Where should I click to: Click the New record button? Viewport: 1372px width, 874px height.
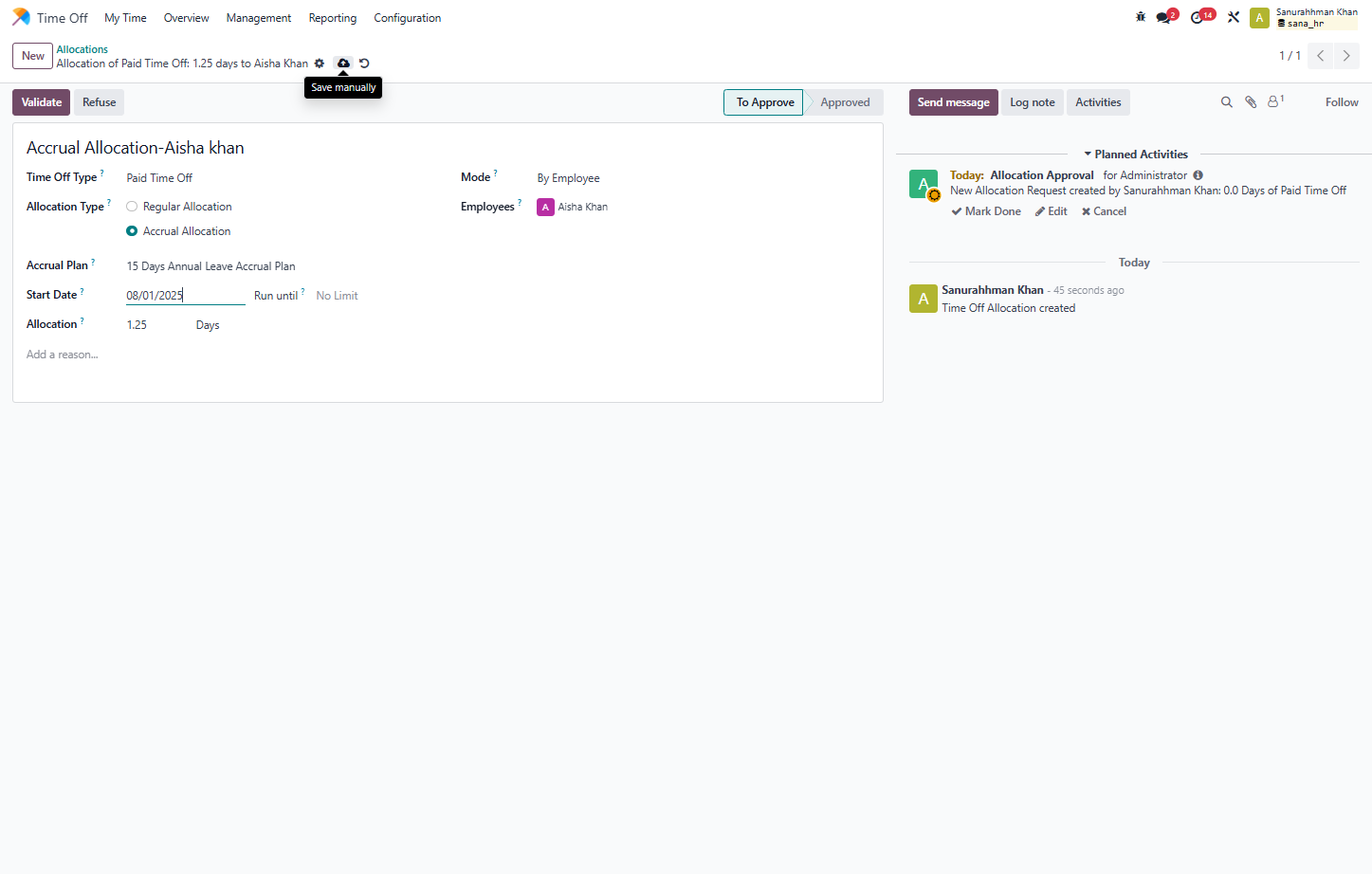click(x=33, y=56)
